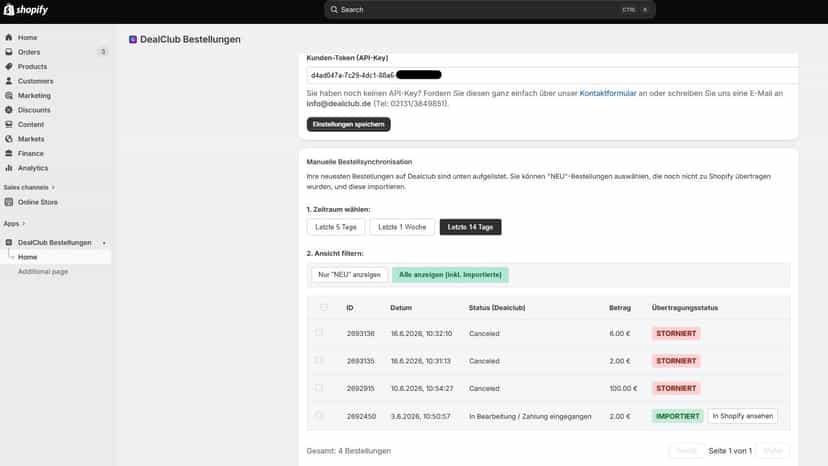Select Letzte 5 Tage time range
Screen dimensions: 828x466
(x=336, y=227)
